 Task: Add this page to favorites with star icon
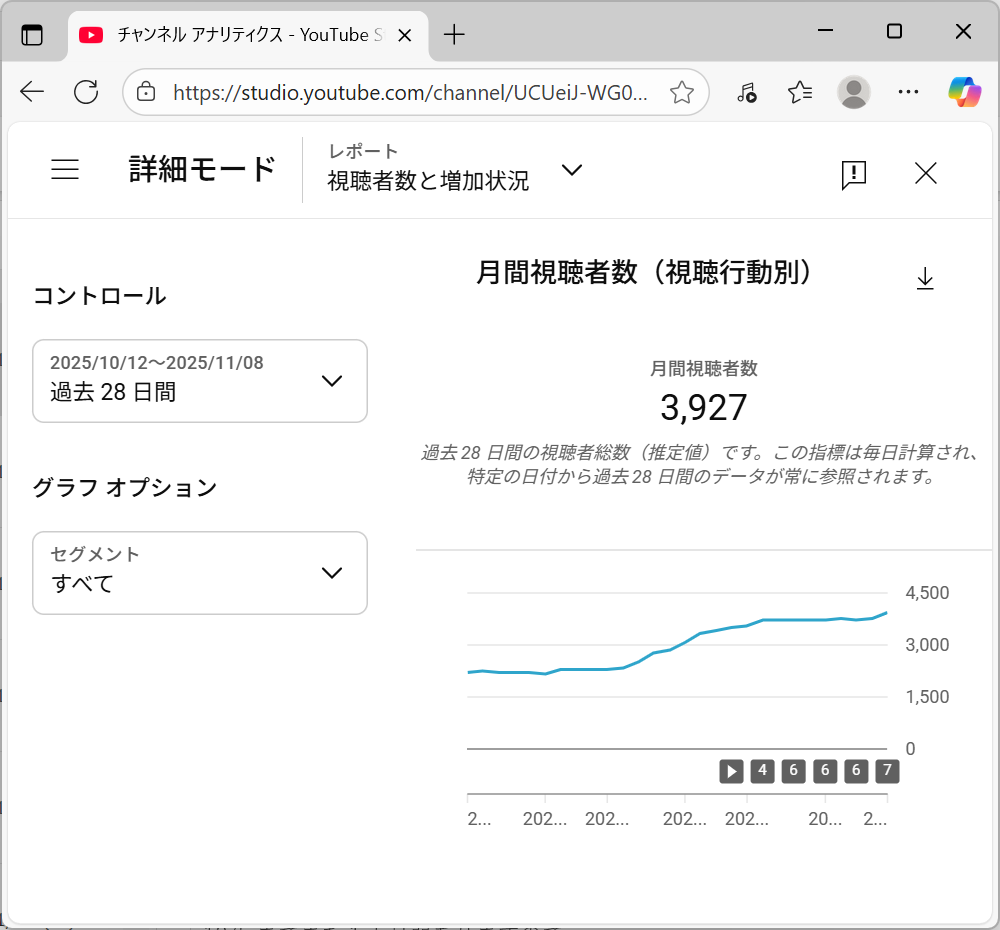(x=682, y=93)
